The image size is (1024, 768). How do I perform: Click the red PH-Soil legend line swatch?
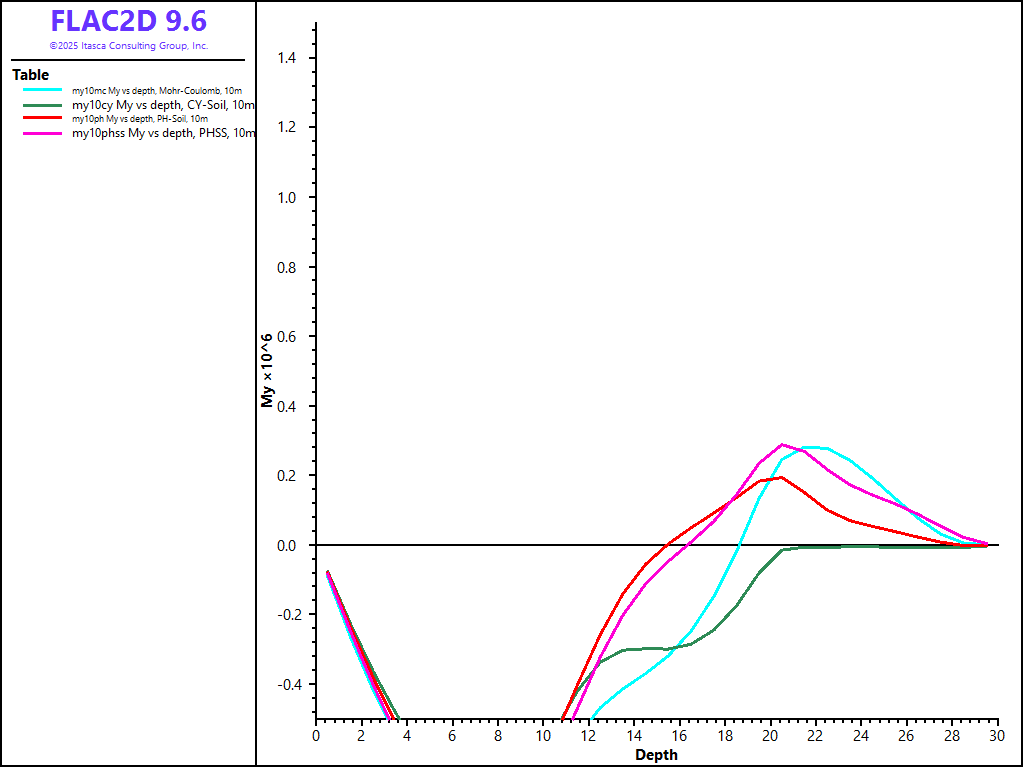pos(43,118)
